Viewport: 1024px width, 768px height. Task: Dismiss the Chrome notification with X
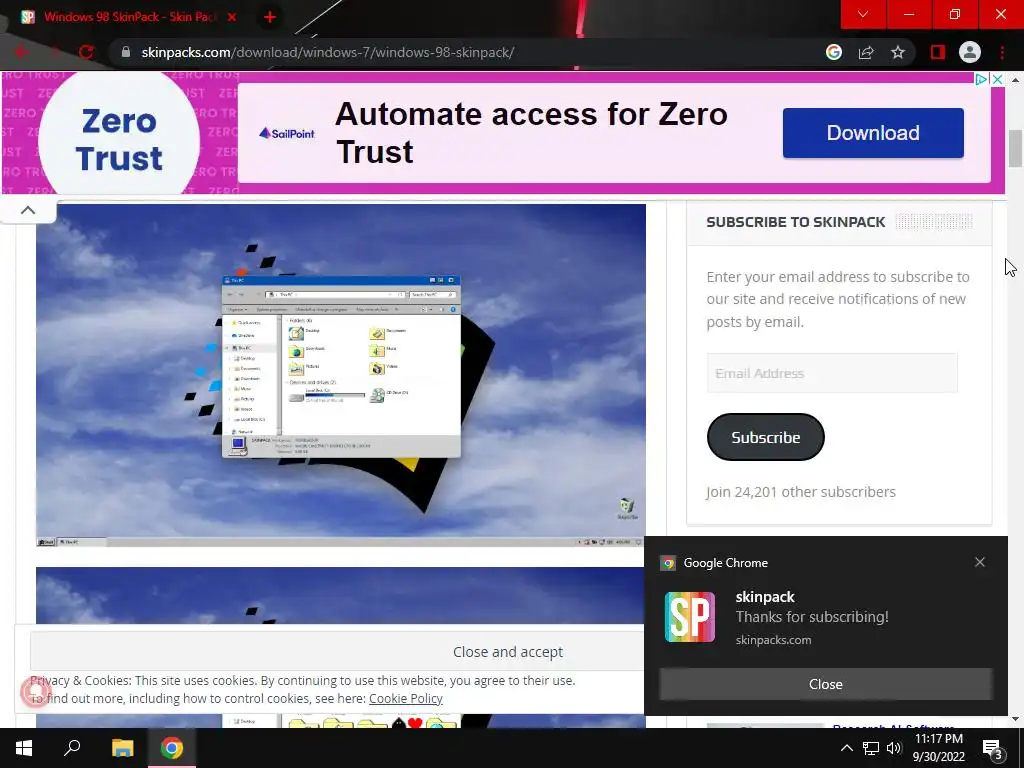(980, 562)
